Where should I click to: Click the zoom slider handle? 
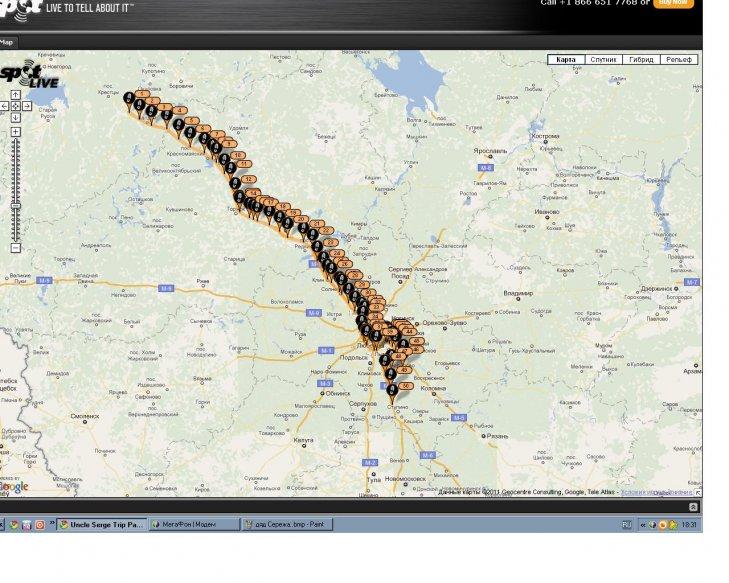point(16,205)
